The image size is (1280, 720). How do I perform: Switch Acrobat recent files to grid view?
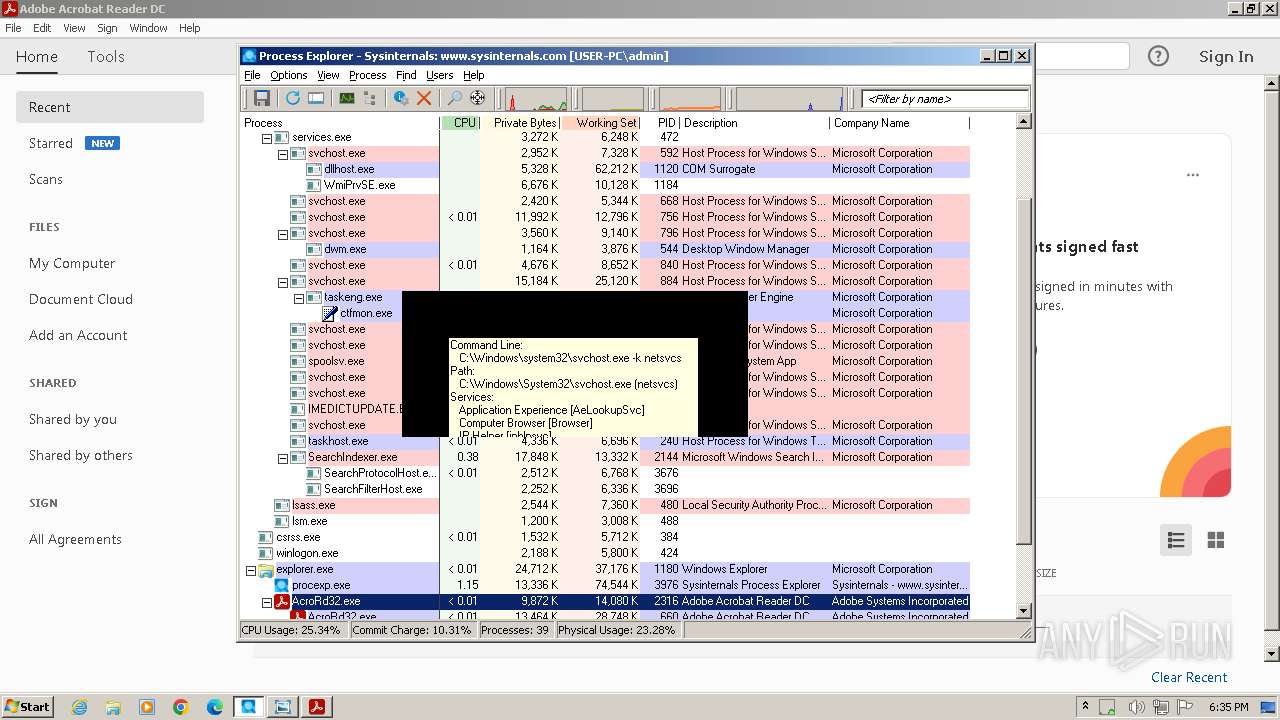click(1216, 540)
